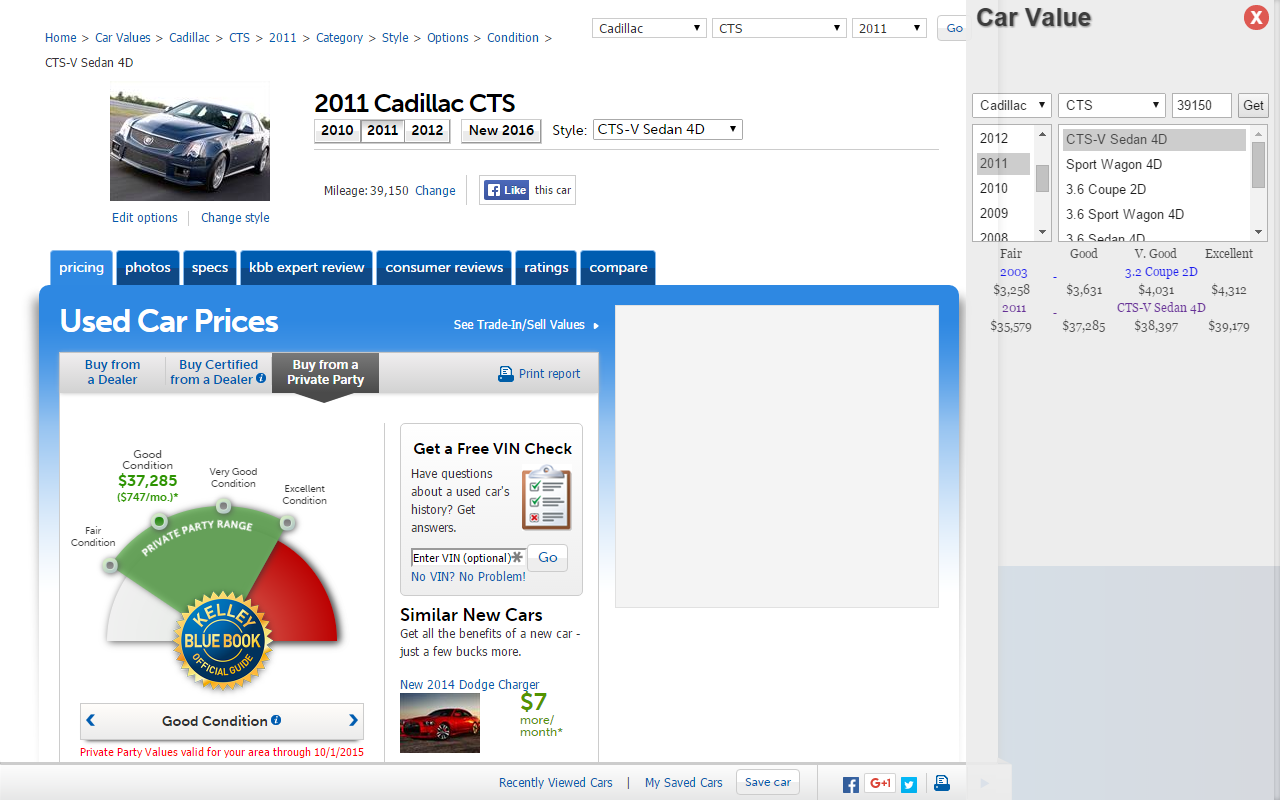Select the Very Good Condition gauge marker
The image size is (1280, 800).
click(221, 508)
